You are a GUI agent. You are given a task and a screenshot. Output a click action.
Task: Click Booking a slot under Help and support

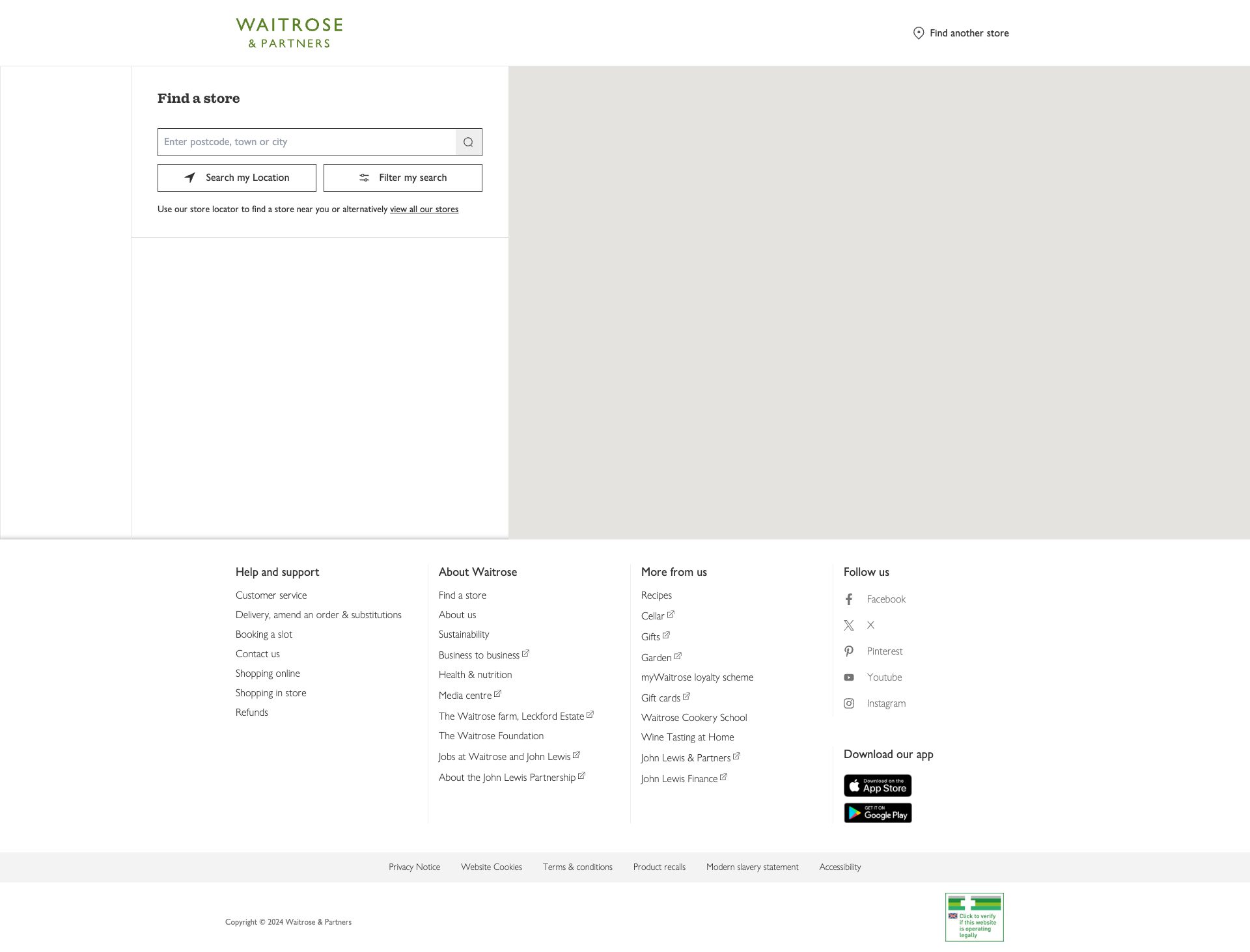[263, 634]
